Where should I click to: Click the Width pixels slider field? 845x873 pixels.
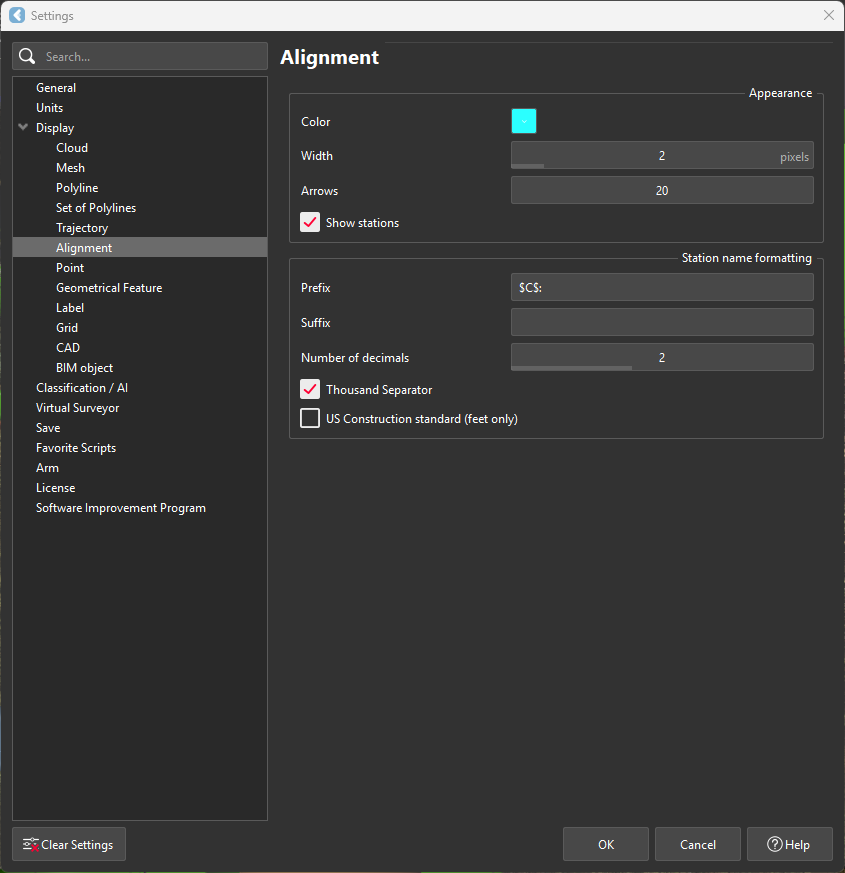point(661,156)
